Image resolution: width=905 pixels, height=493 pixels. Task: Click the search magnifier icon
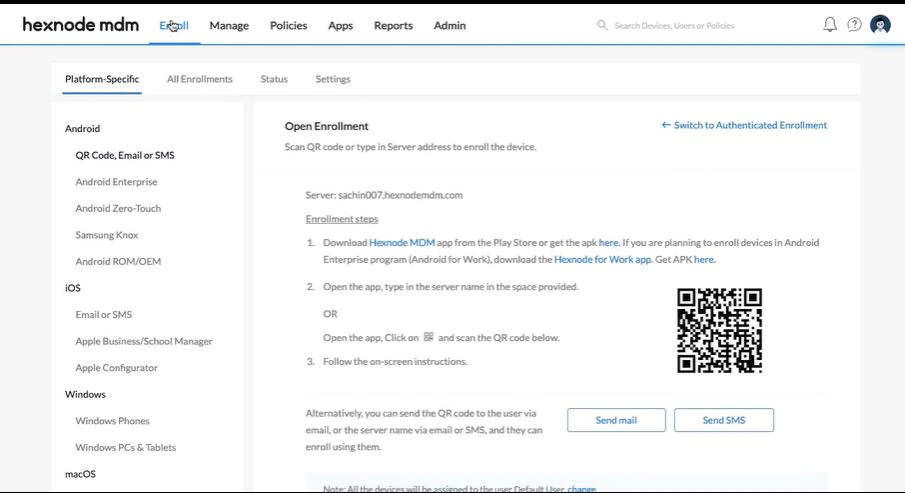click(x=602, y=25)
